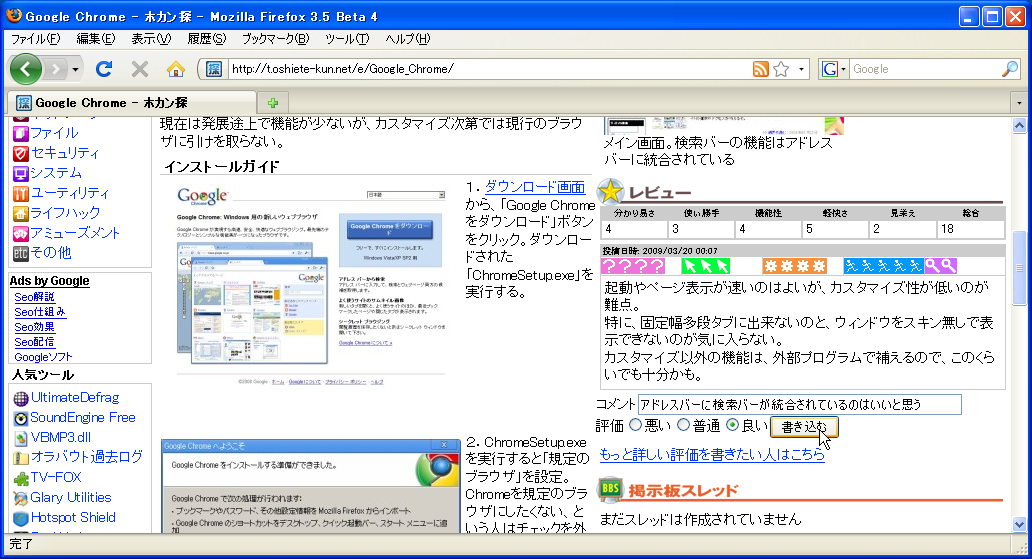Open the Seo仕組み ad link
The width and height of the screenshot is (1032, 559).
pos(39,312)
